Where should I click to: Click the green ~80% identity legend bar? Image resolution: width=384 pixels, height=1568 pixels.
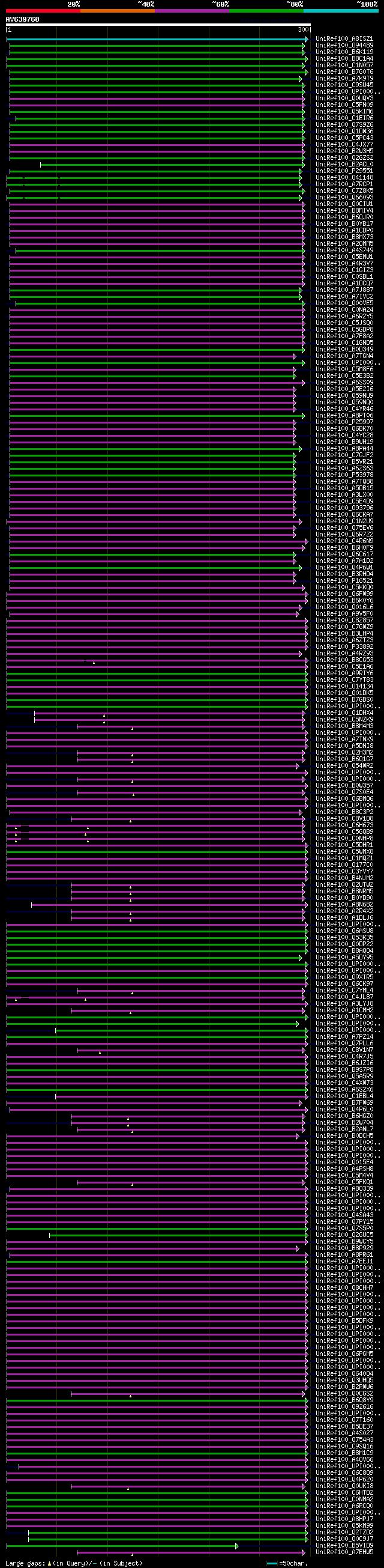267,11
